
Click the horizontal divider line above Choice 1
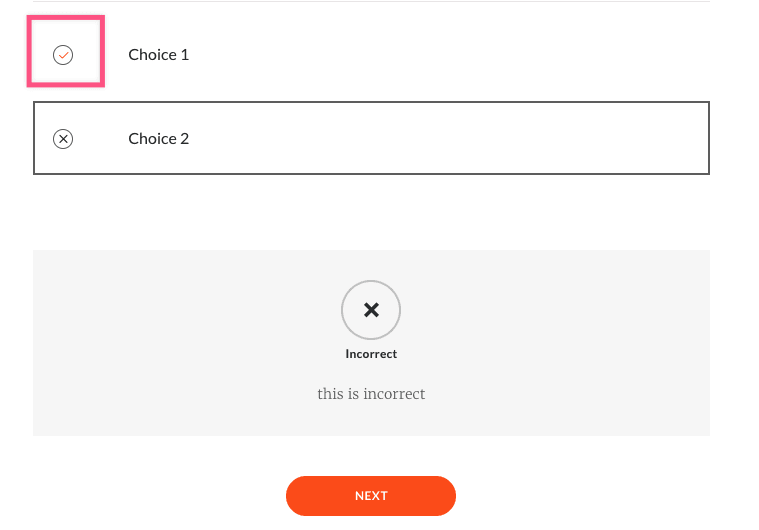(x=400, y=2)
